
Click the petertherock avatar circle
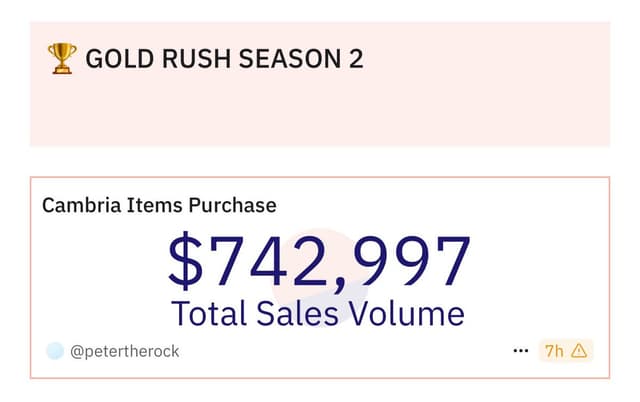pyautogui.click(x=55, y=351)
